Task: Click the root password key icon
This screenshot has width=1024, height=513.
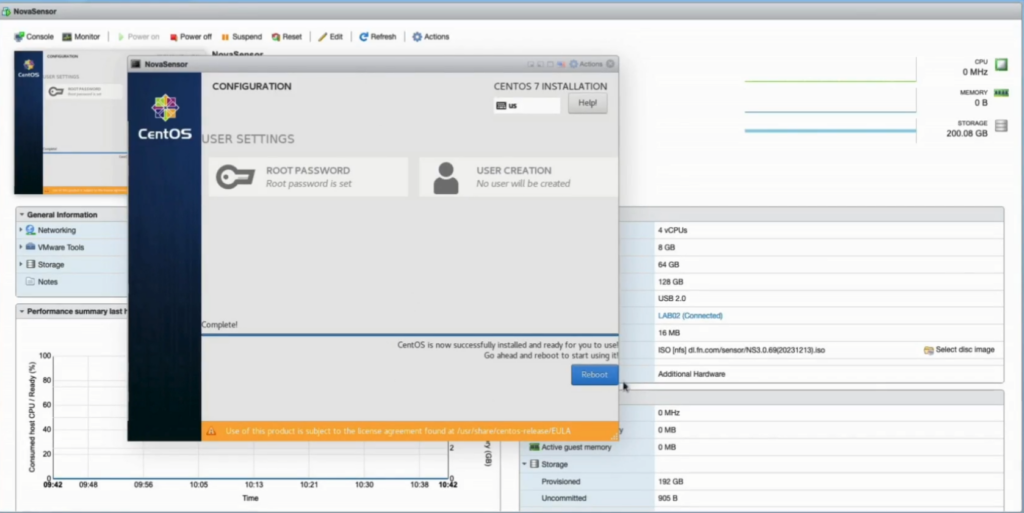Action: pos(235,177)
